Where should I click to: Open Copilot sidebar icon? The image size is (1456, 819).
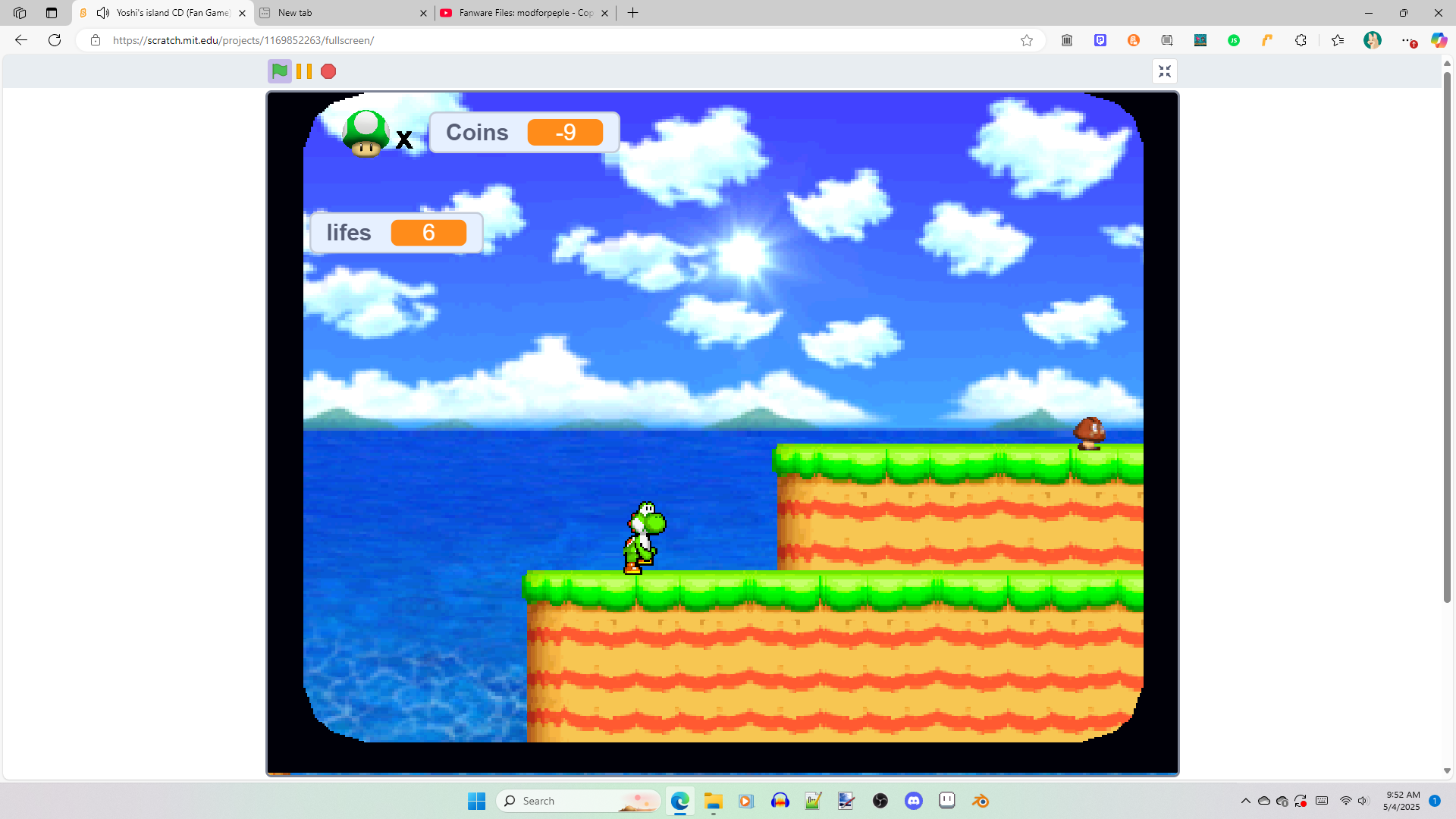1439,40
